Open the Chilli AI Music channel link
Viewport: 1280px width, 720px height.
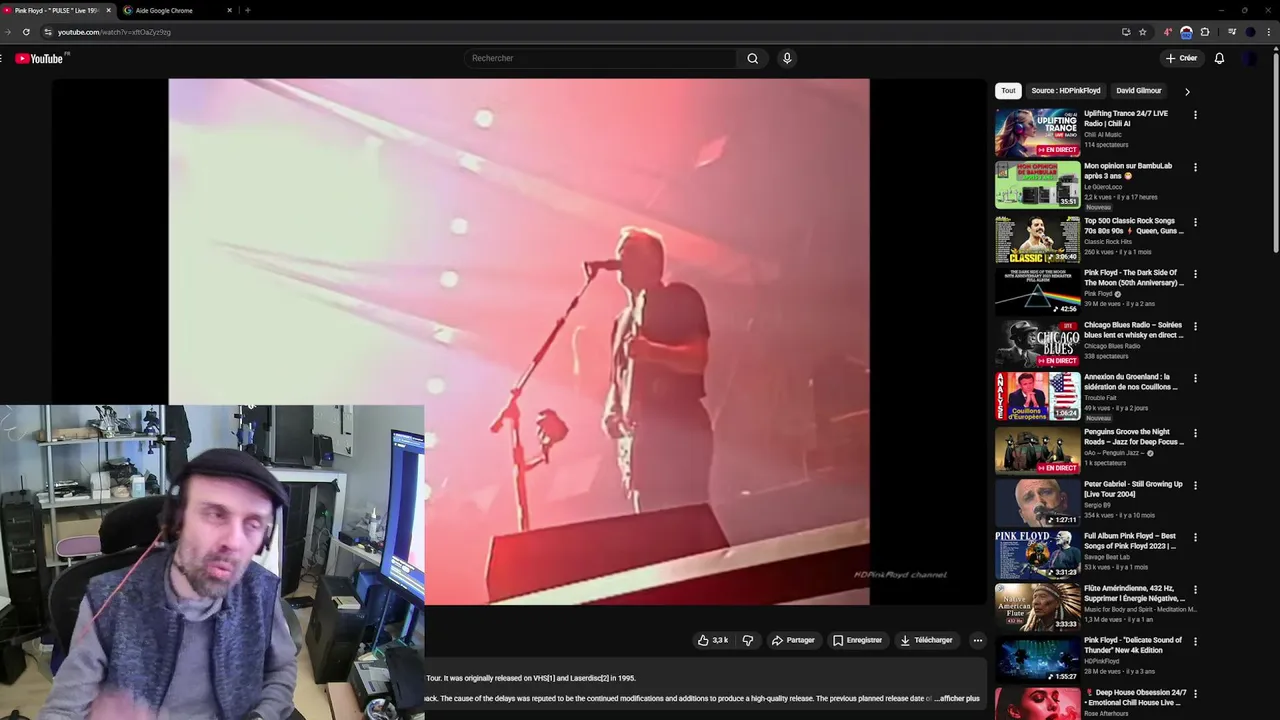[1103, 135]
